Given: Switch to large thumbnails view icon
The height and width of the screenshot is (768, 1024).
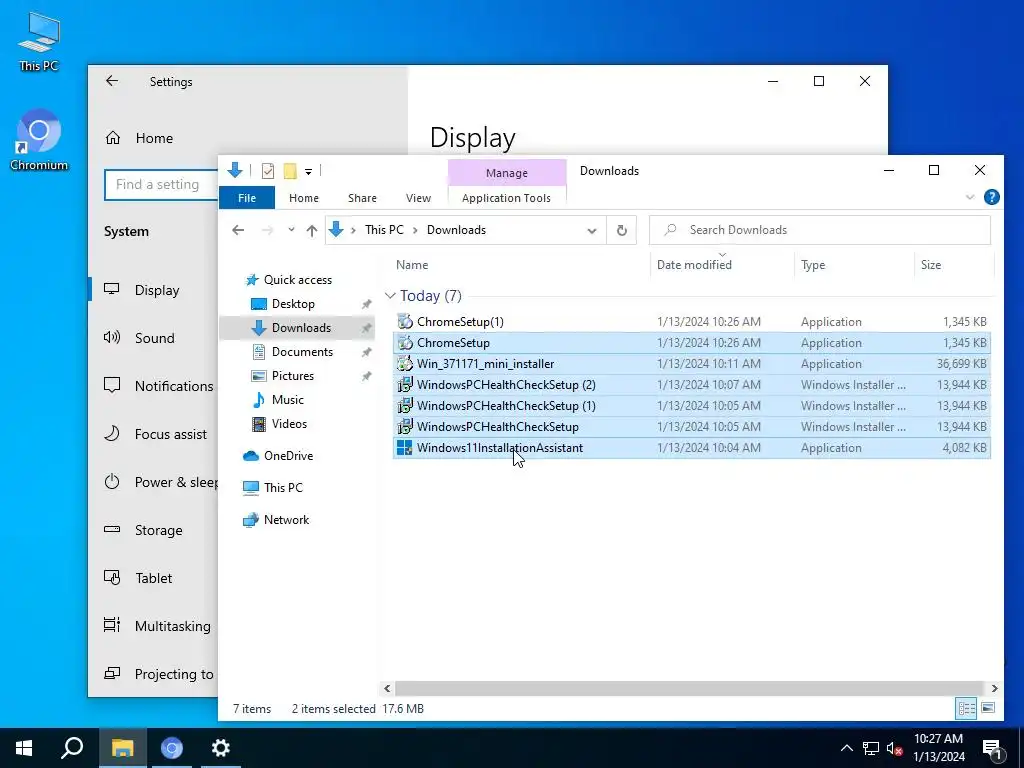Looking at the screenshot, I should coord(988,708).
